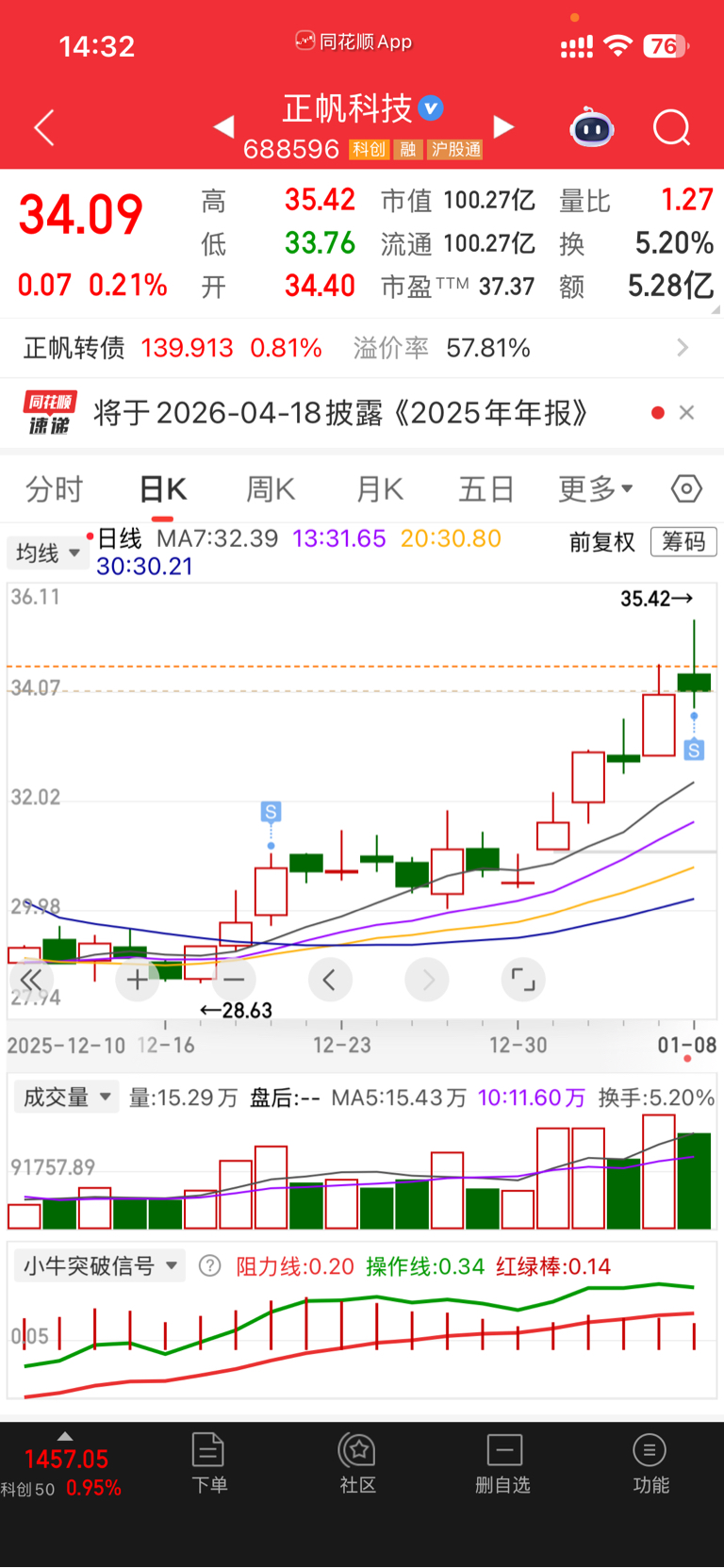Image resolution: width=724 pixels, height=1568 pixels.
Task: Tap the blue verified badge next to 正帆科技
Action: coord(431,108)
